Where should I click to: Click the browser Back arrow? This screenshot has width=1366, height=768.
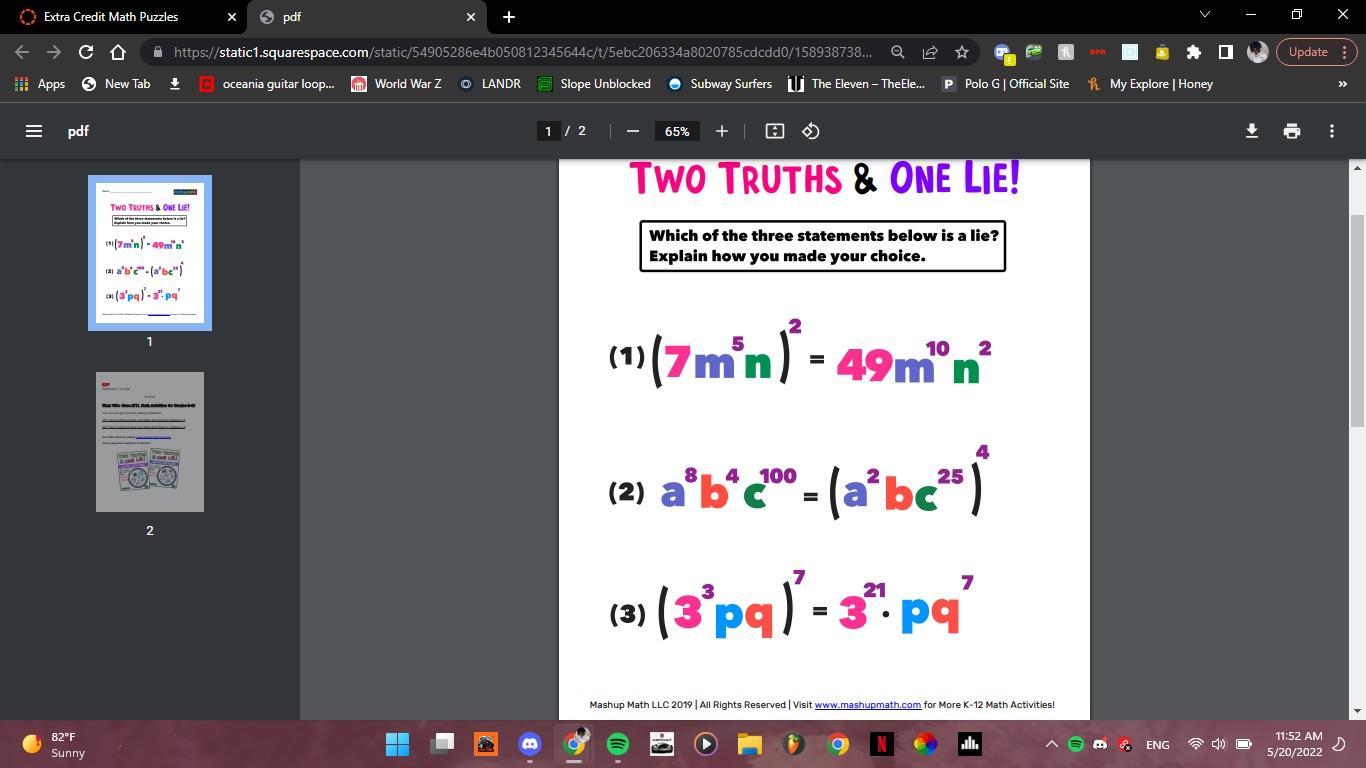(22, 52)
